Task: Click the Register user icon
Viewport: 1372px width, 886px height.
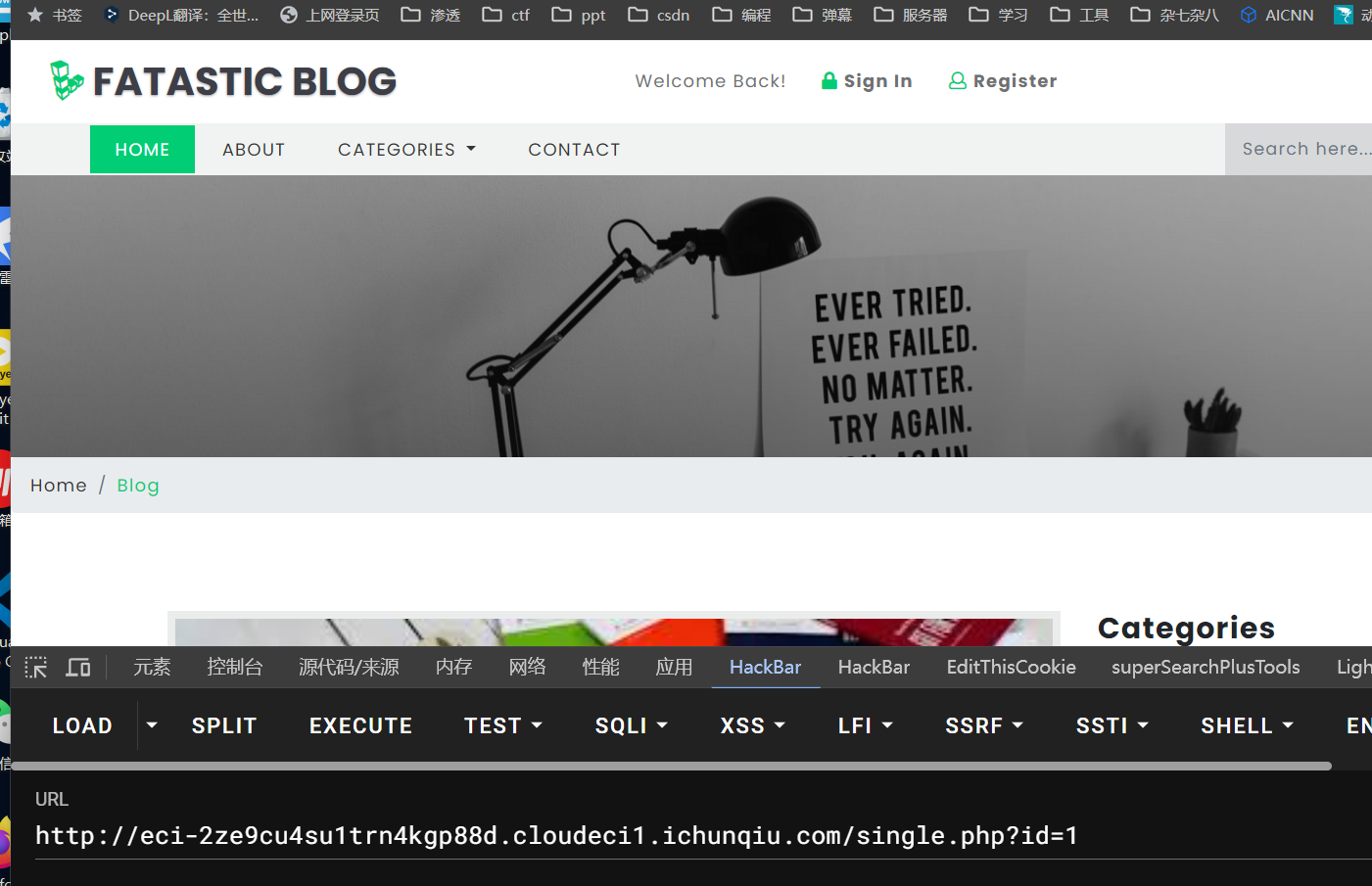Action: coord(957,81)
